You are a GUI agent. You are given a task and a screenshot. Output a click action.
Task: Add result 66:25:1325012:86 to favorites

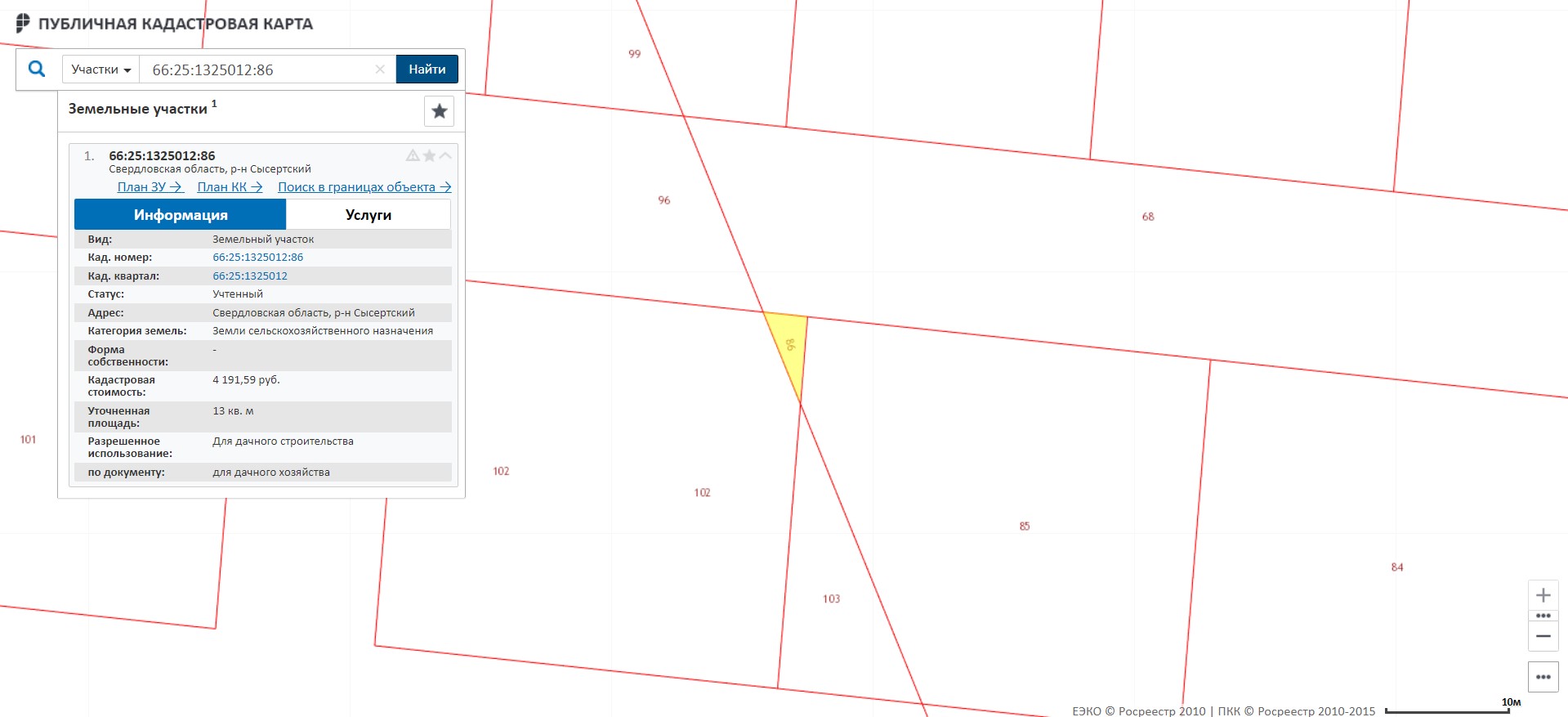tap(429, 155)
